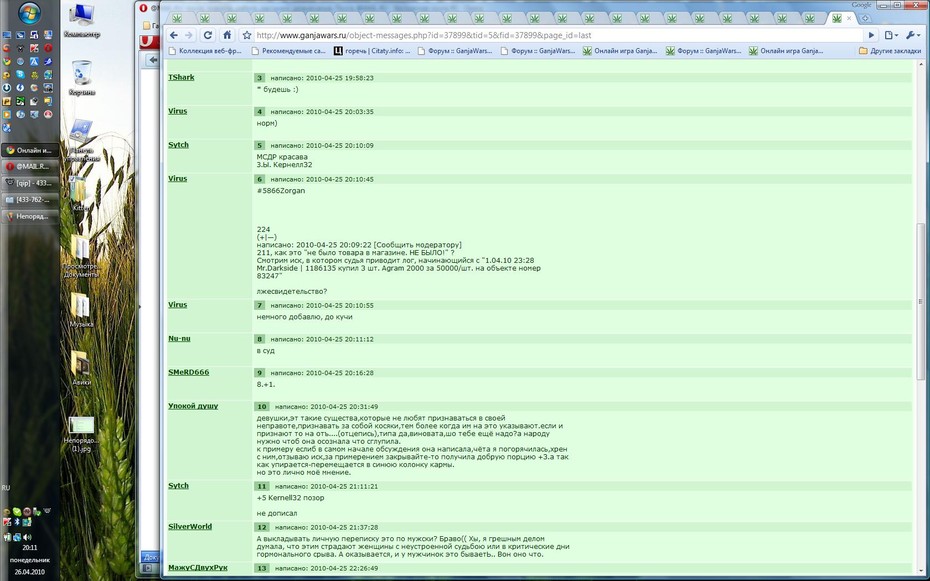Bookmark this page with the star icon
Viewport: 930px width, 581px height.
[247, 36]
